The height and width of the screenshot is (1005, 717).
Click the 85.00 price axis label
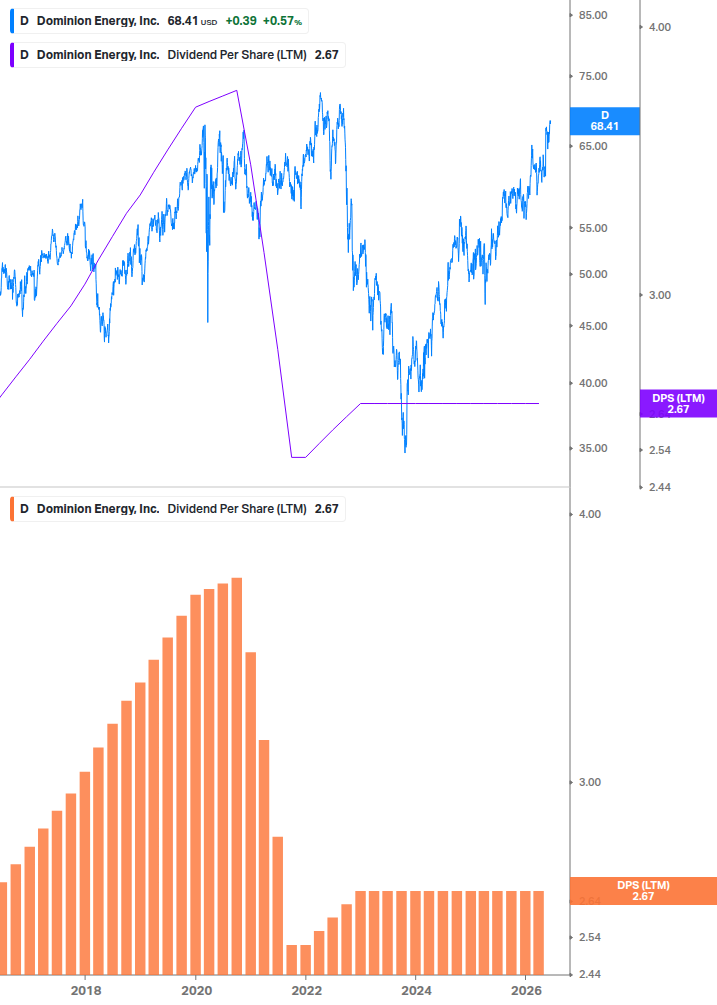[x=593, y=15]
